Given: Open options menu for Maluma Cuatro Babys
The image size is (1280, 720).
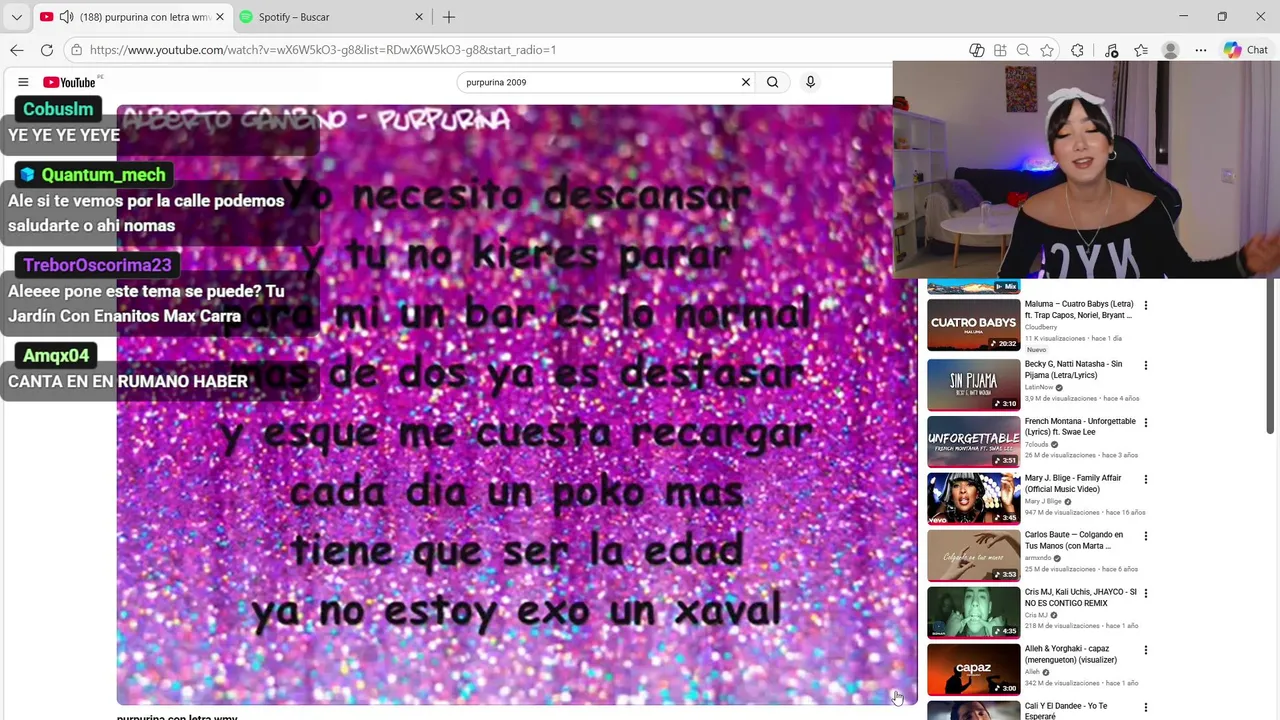Looking at the screenshot, I should 1146,306.
